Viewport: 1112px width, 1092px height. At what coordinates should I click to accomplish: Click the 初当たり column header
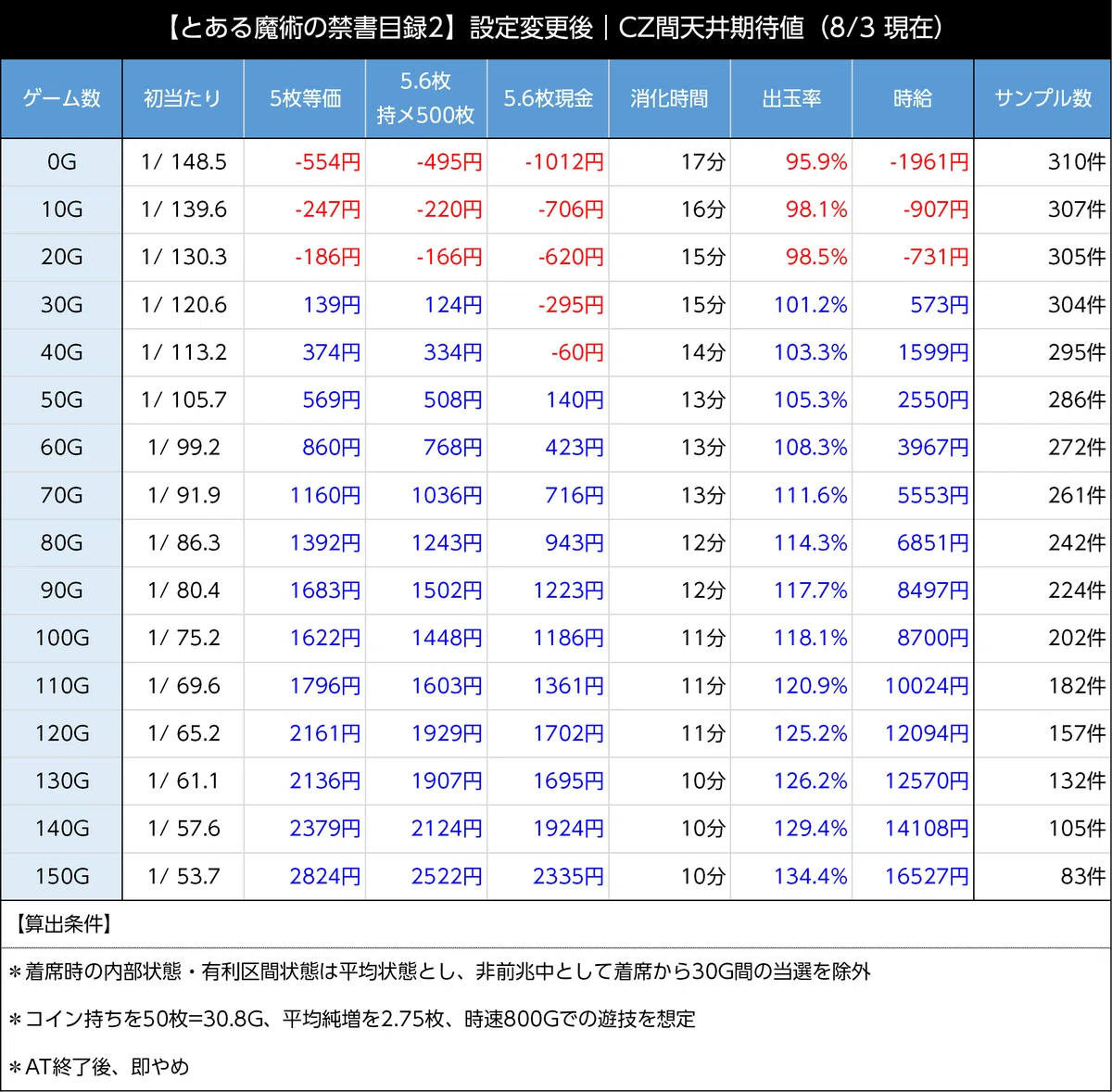point(183,98)
